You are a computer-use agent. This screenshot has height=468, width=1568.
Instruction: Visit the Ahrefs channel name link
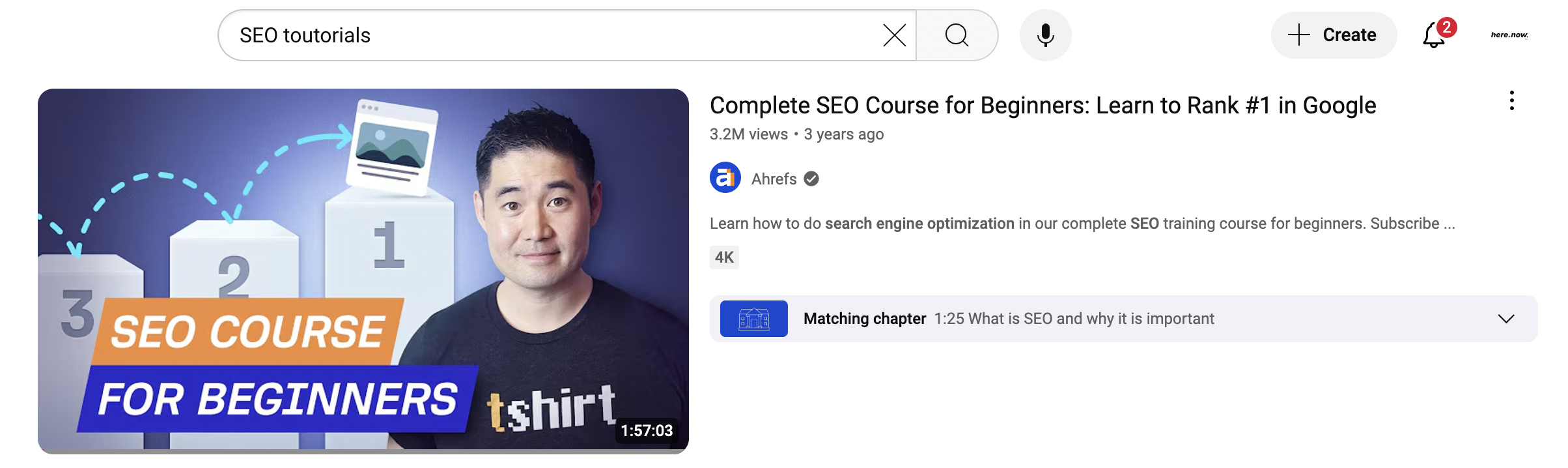click(774, 179)
